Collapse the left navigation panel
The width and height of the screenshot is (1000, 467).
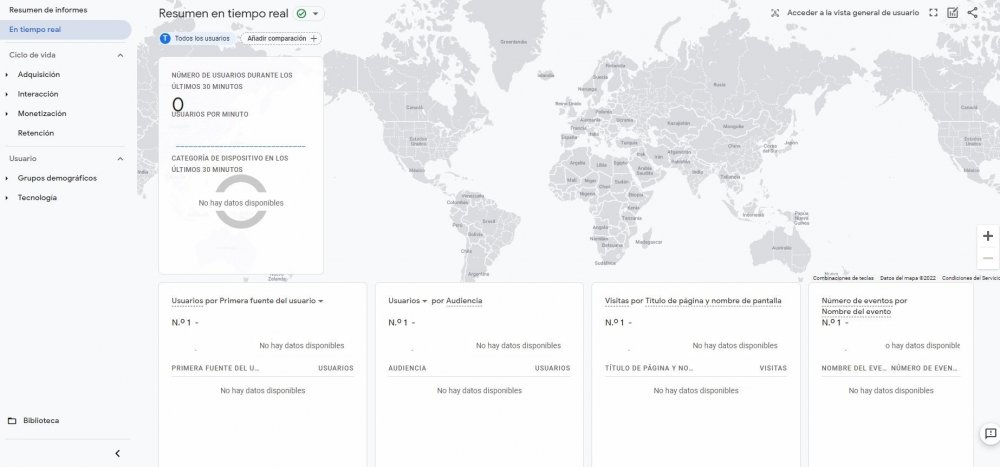pyautogui.click(x=117, y=454)
